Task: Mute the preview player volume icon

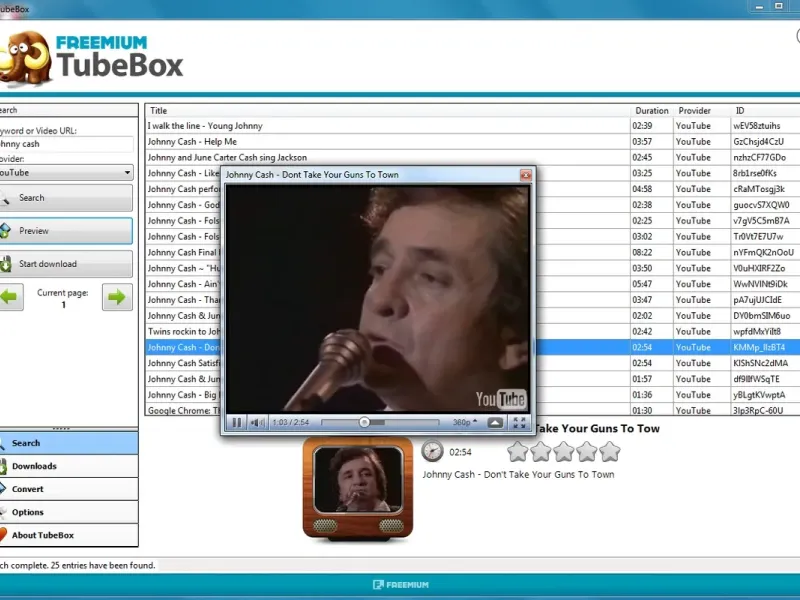Action: pyautogui.click(x=257, y=422)
